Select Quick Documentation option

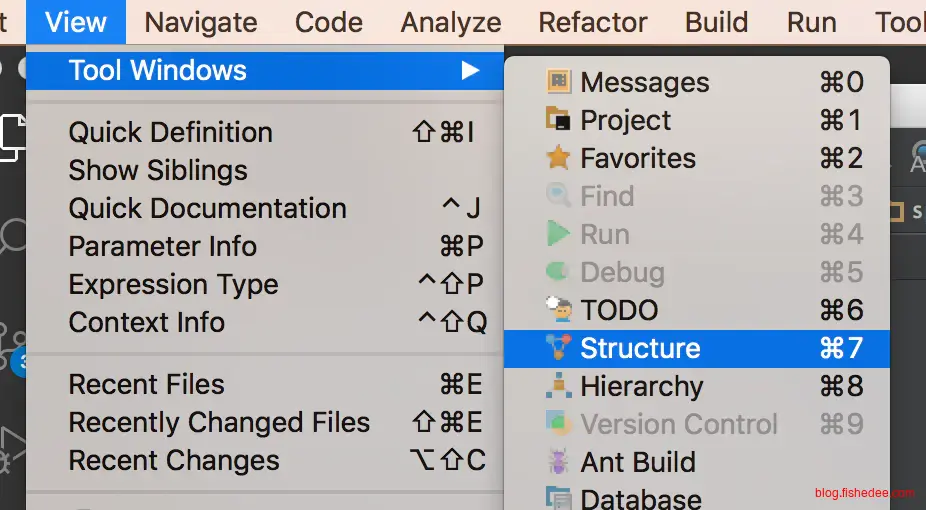pos(207,208)
